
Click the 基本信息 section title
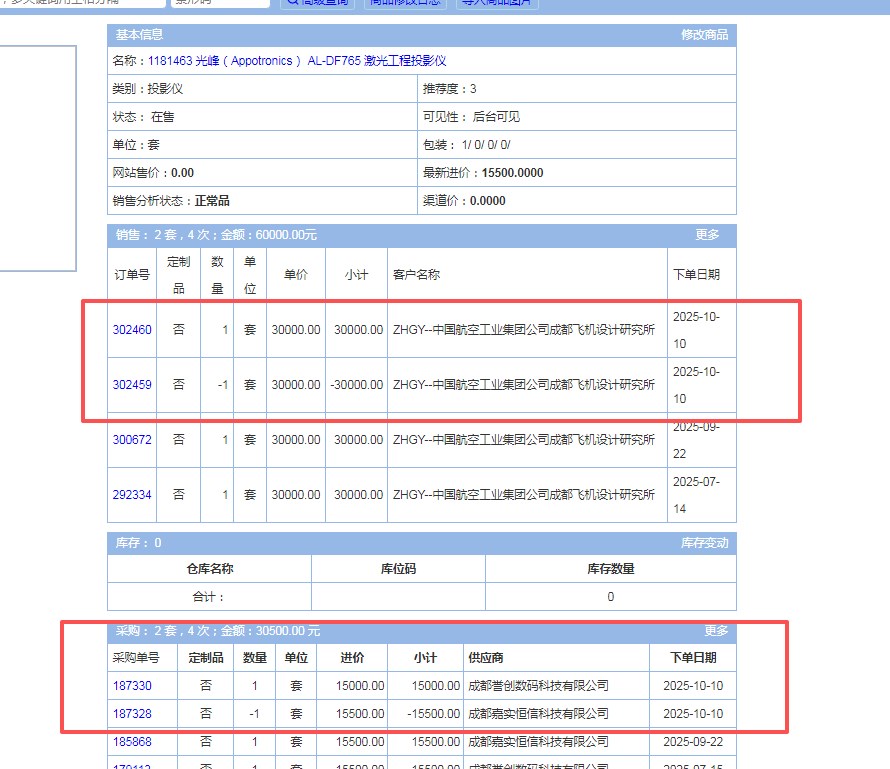point(140,35)
